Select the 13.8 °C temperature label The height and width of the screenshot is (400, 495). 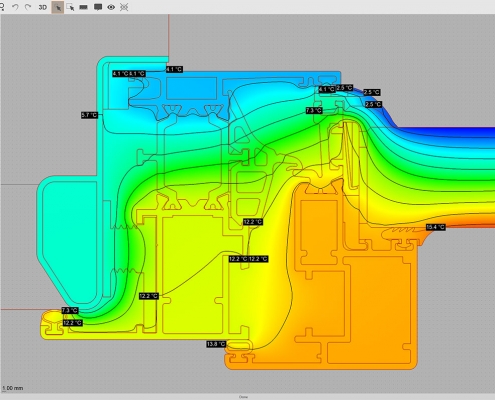[x=216, y=344]
